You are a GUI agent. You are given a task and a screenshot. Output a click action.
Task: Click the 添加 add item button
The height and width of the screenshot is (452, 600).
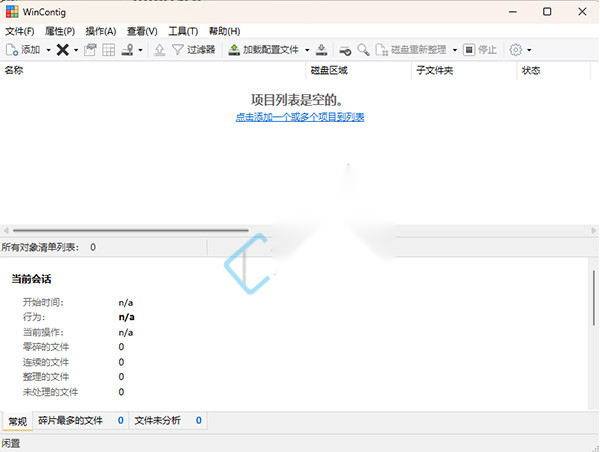[x=23, y=50]
